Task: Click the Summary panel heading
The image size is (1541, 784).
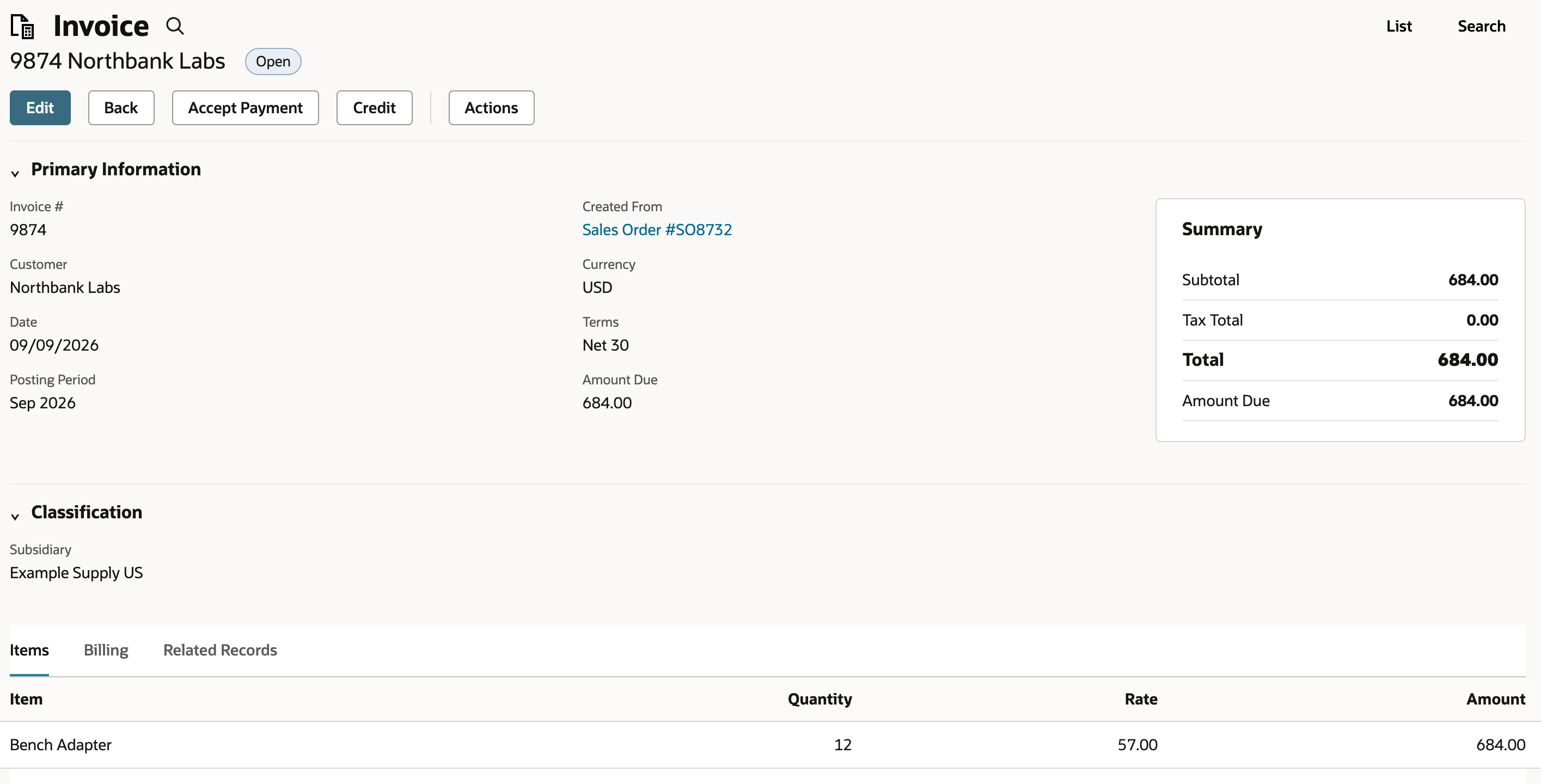Action: (x=1221, y=229)
